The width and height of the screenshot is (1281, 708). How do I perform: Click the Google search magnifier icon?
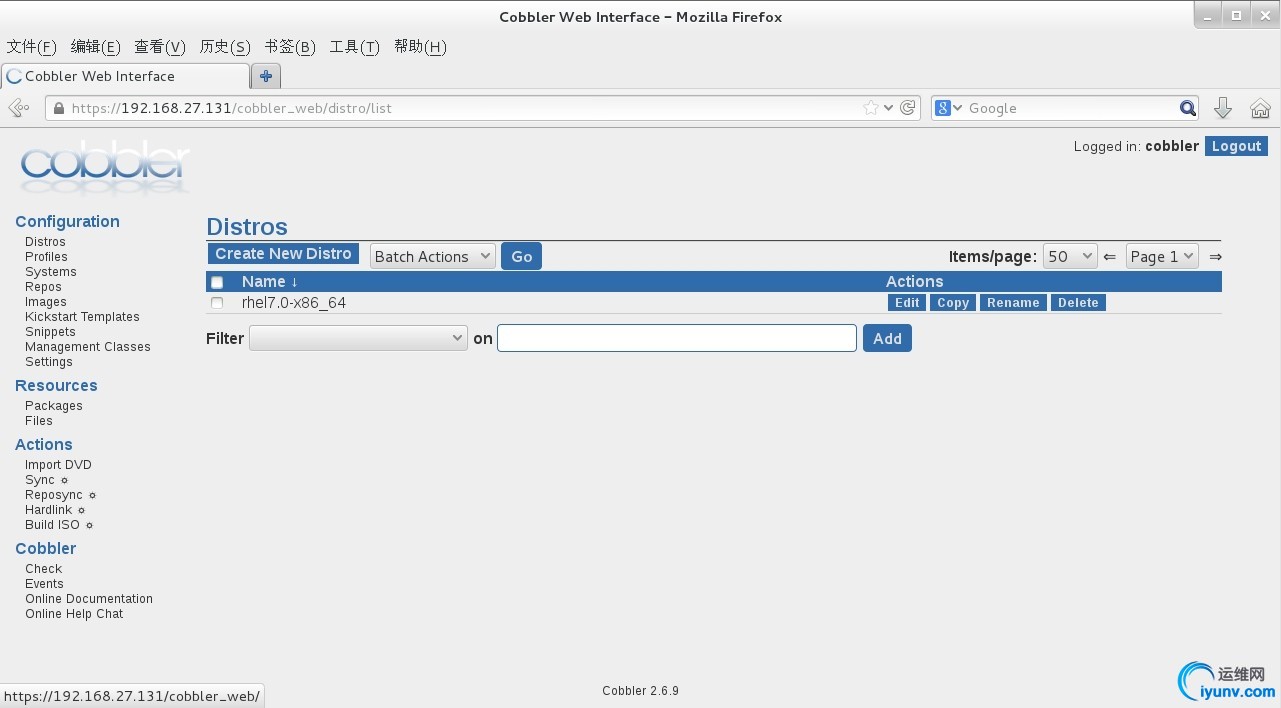[1188, 108]
